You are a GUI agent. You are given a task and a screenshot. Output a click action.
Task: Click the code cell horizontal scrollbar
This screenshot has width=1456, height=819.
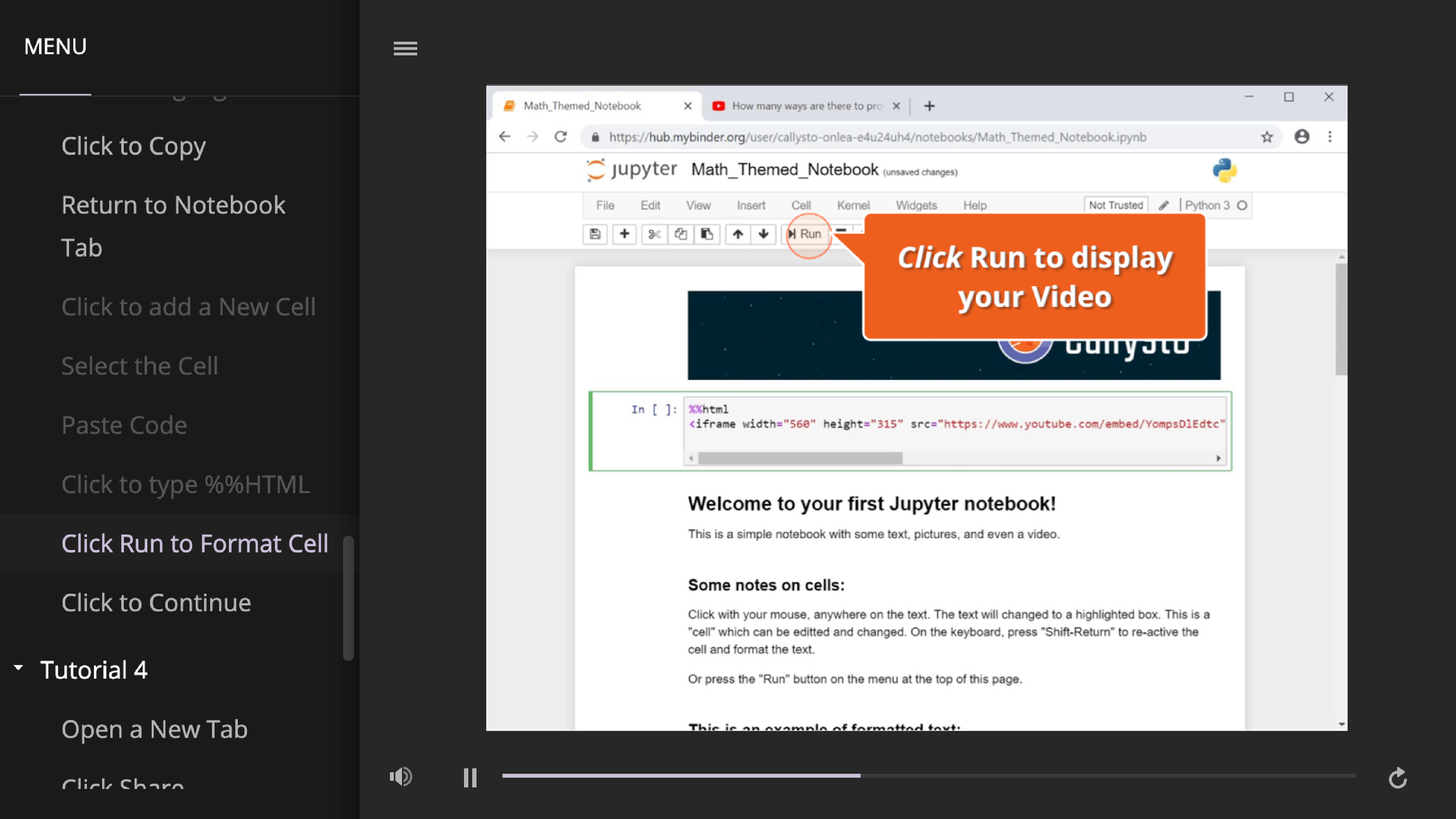click(801, 458)
